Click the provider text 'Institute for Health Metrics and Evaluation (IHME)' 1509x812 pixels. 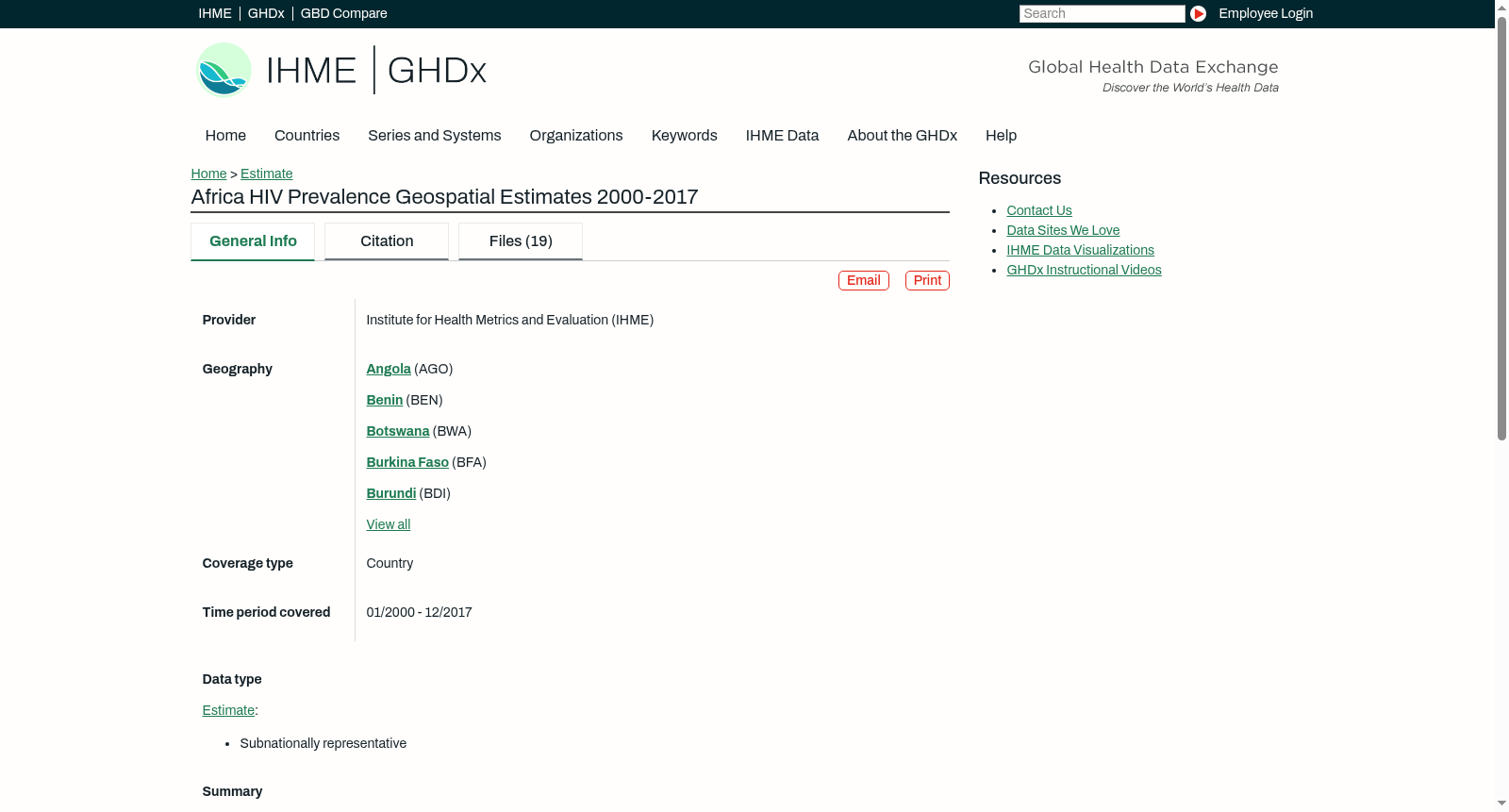point(510,320)
